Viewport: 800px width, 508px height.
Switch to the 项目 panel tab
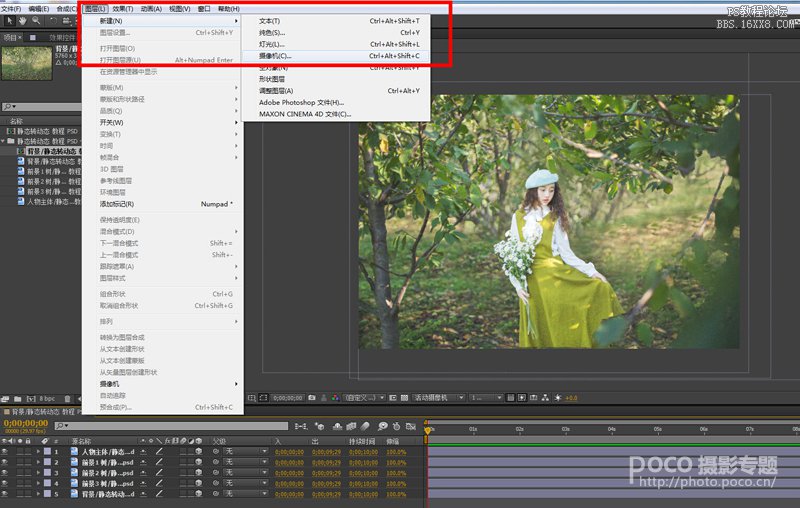pyautogui.click(x=10, y=38)
